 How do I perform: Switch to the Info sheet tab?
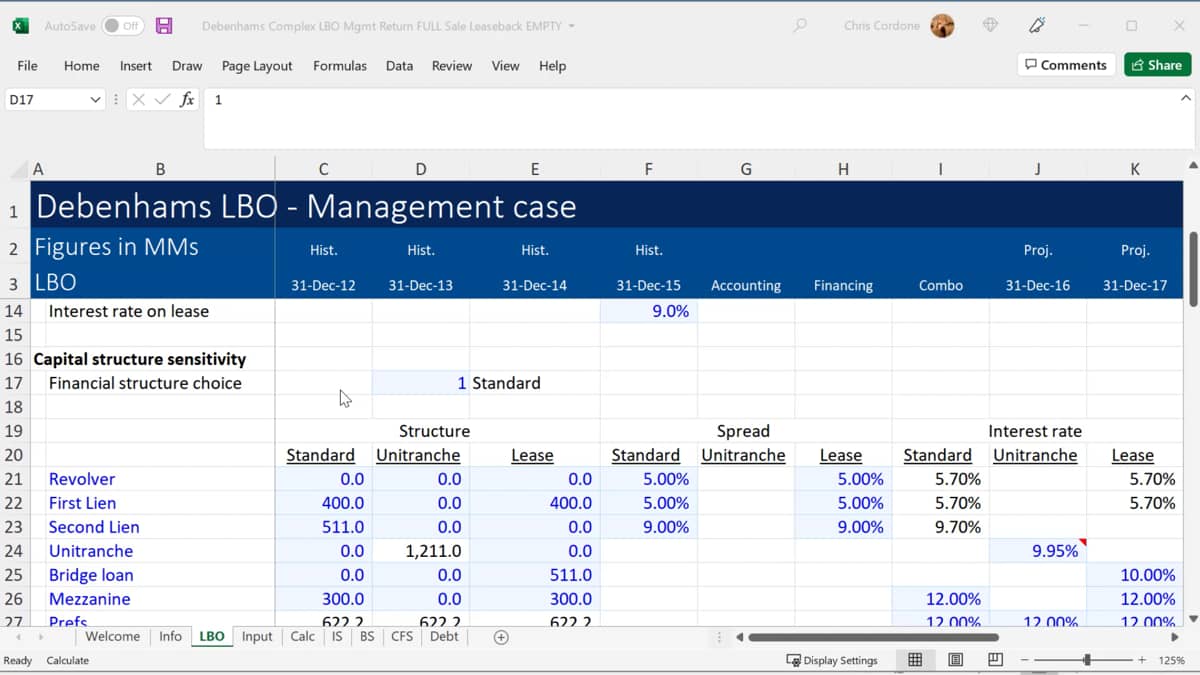coord(171,636)
